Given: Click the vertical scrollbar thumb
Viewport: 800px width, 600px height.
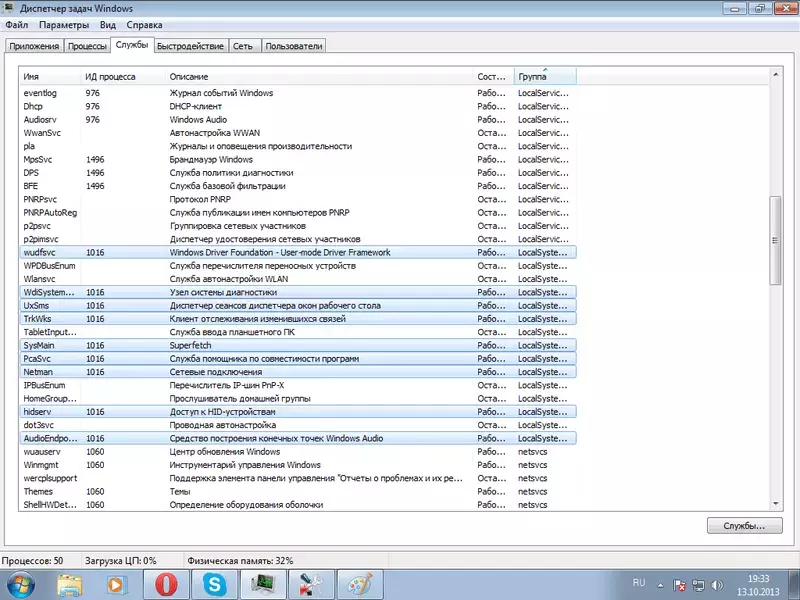Looking at the screenshot, I should coord(776,240).
